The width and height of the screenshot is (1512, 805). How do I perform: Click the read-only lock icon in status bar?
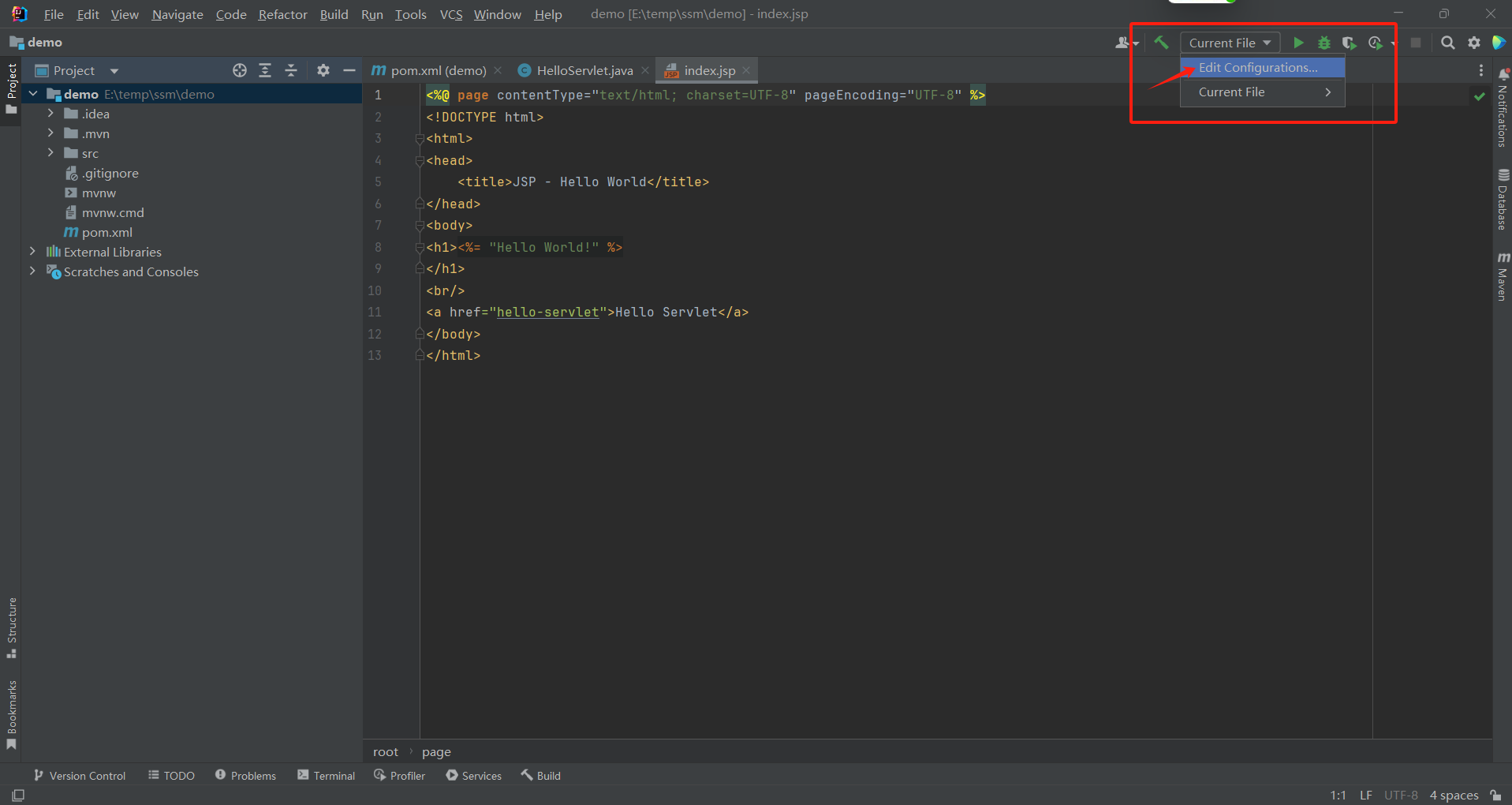point(1495,795)
